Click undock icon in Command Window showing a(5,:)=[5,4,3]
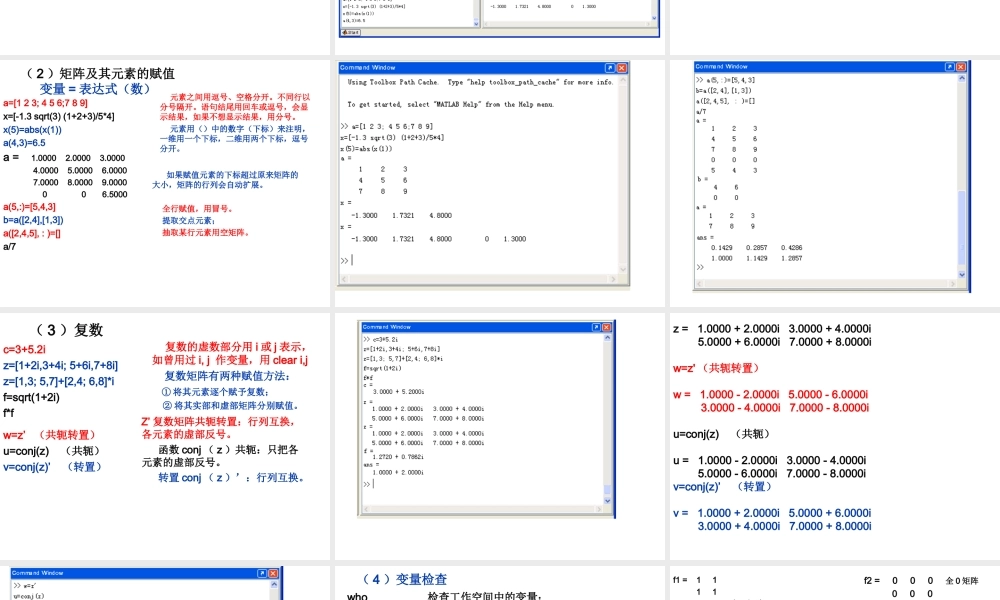The height and width of the screenshot is (600, 1000). click(950, 66)
